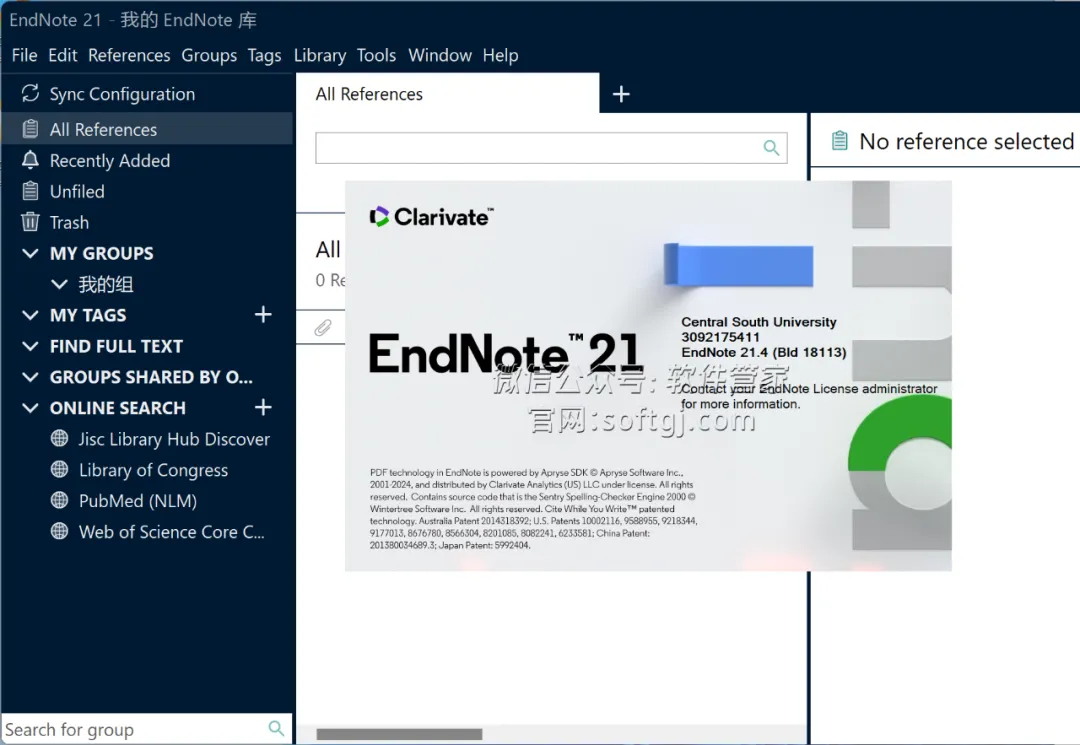Collapse the ONLINE SEARCH section

coord(29,408)
